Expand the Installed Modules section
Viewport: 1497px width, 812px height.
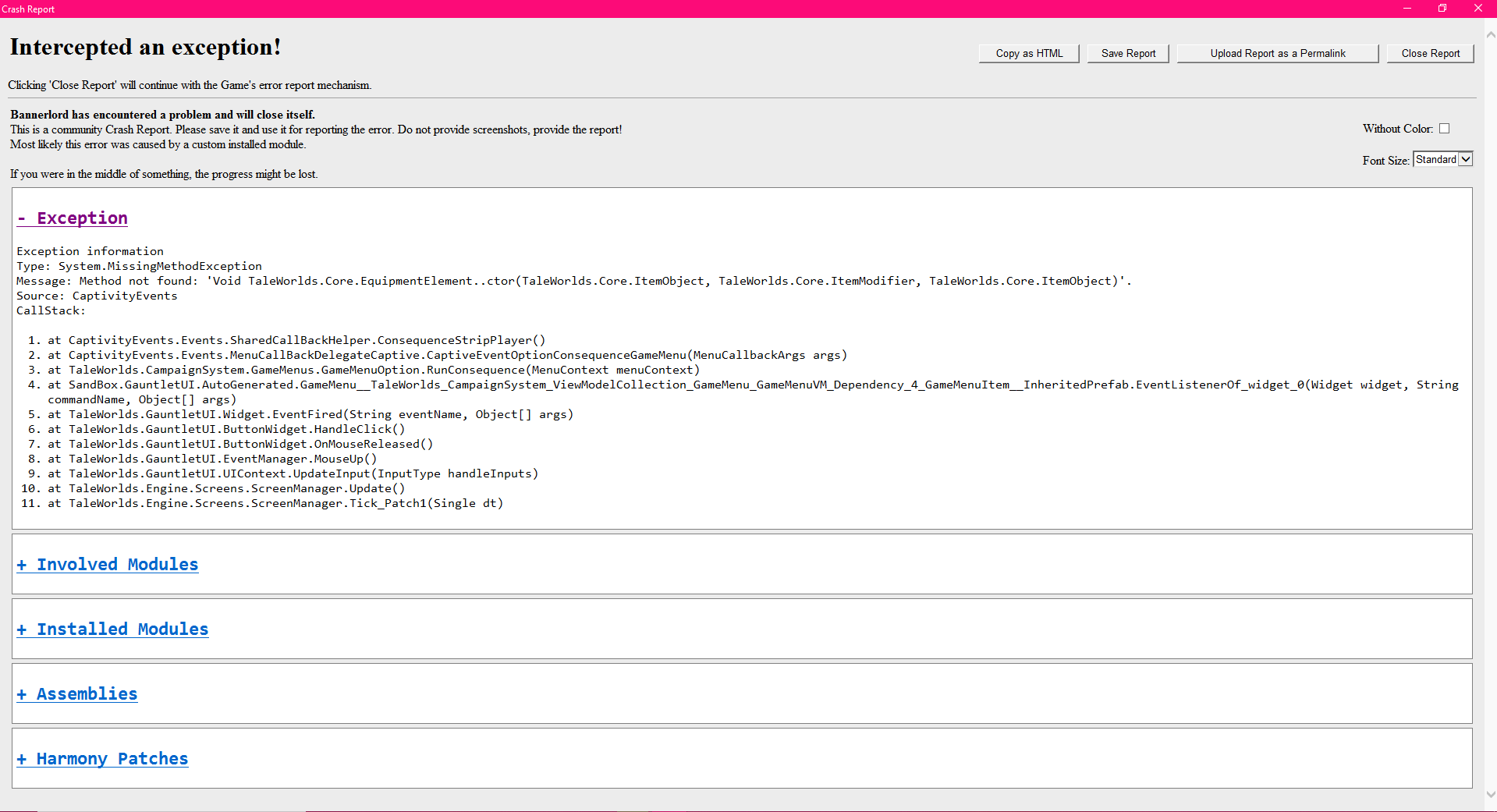pos(113,629)
